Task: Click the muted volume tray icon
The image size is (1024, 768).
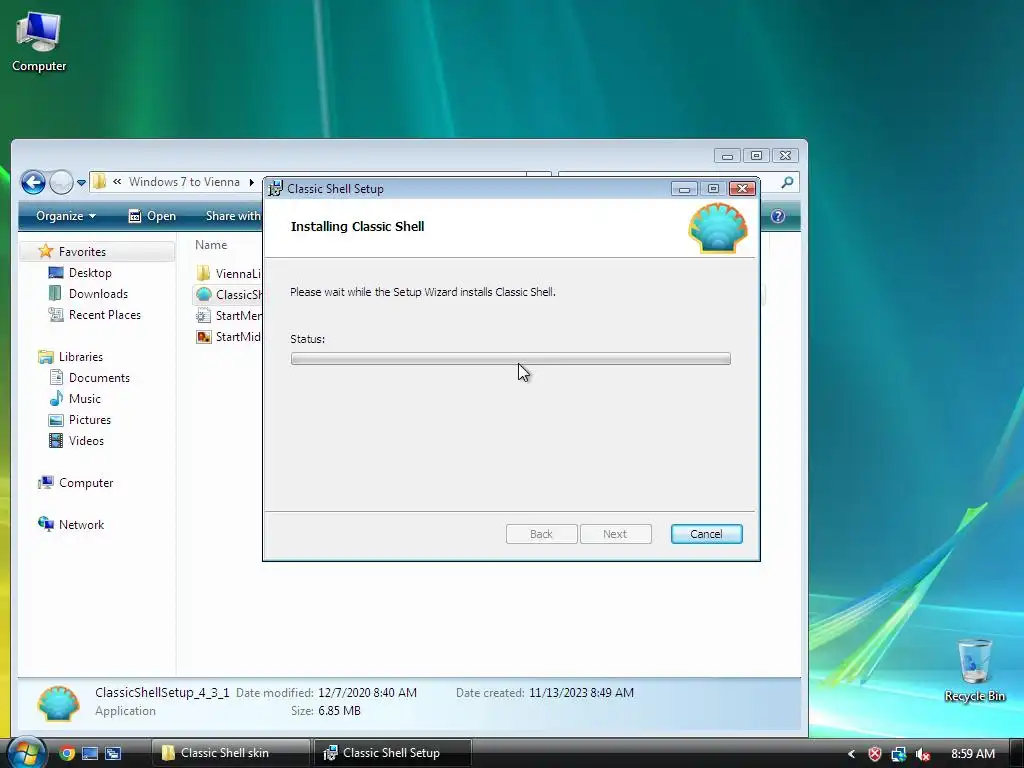Action: coord(922,754)
